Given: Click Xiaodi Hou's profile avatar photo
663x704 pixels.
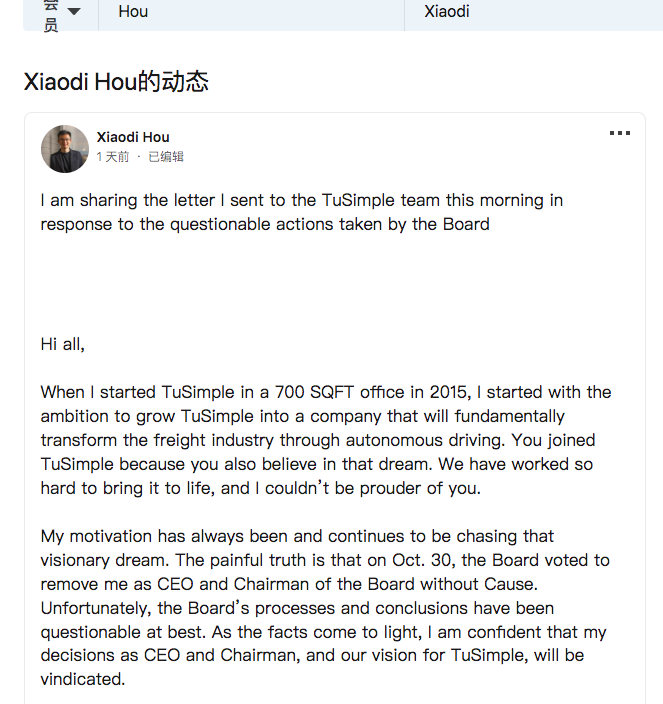Looking at the screenshot, I should 65,149.
